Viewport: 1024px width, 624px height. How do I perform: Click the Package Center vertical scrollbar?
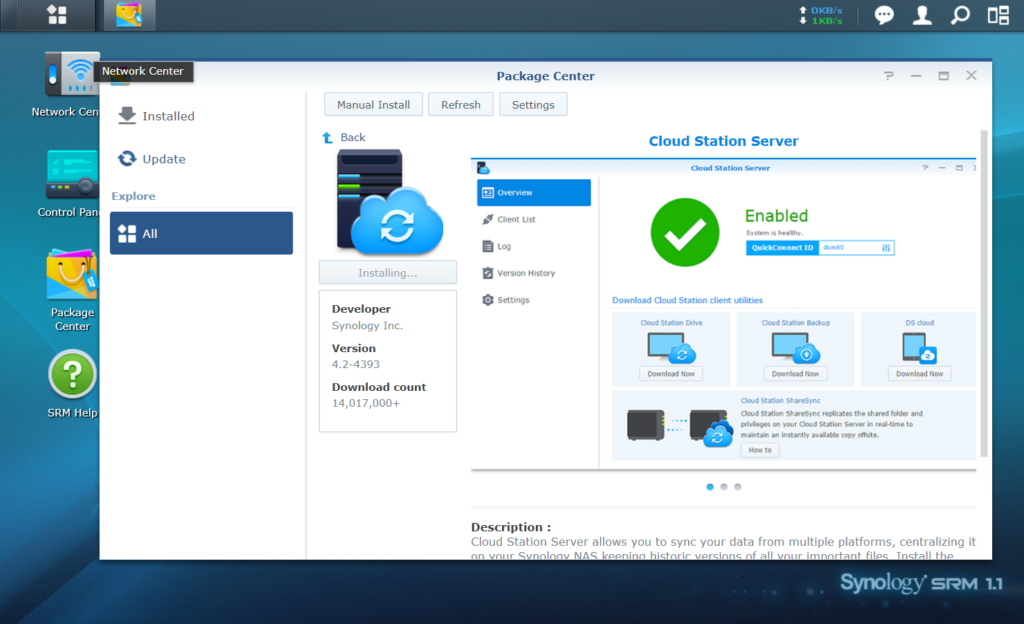984,294
